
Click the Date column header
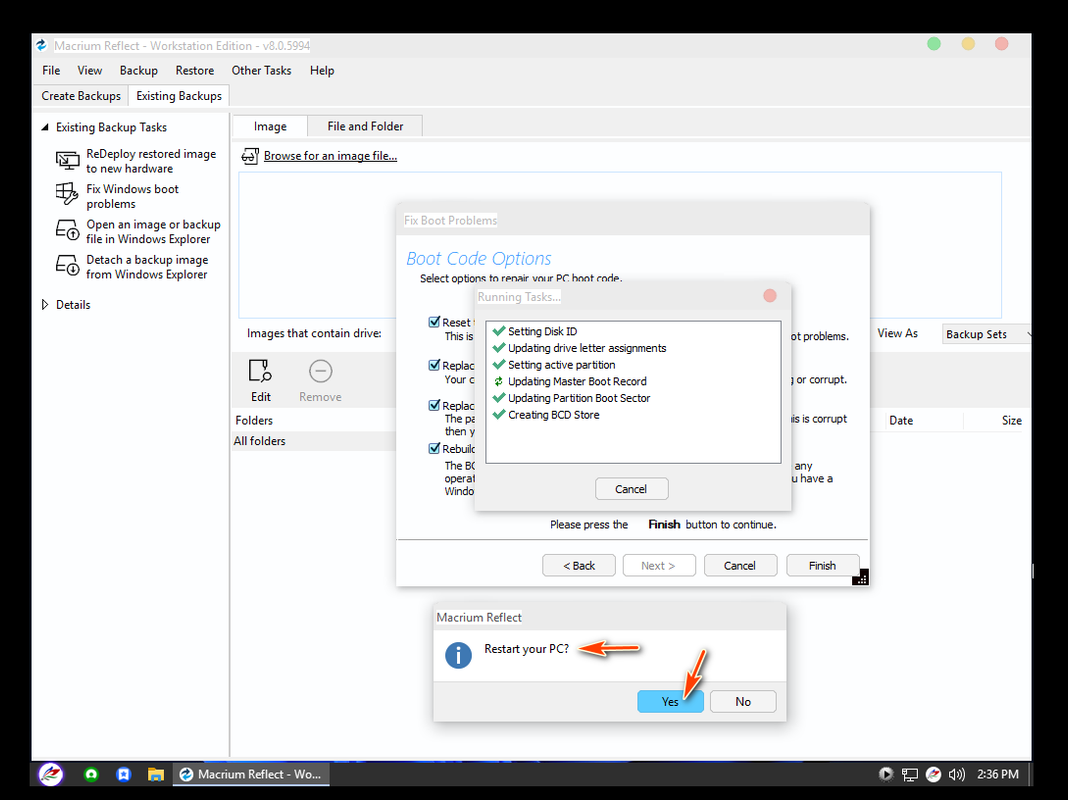coord(901,420)
